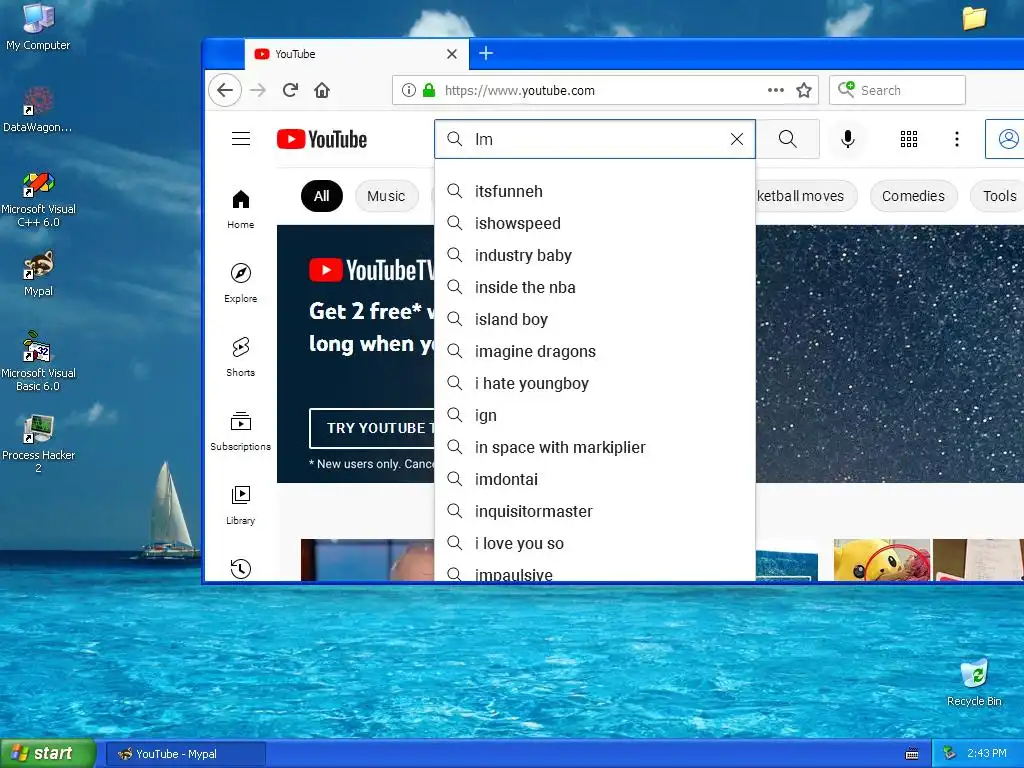The height and width of the screenshot is (768, 1024).
Task: Click the TRY YOUTUBE TV button
Action: point(372,428)
